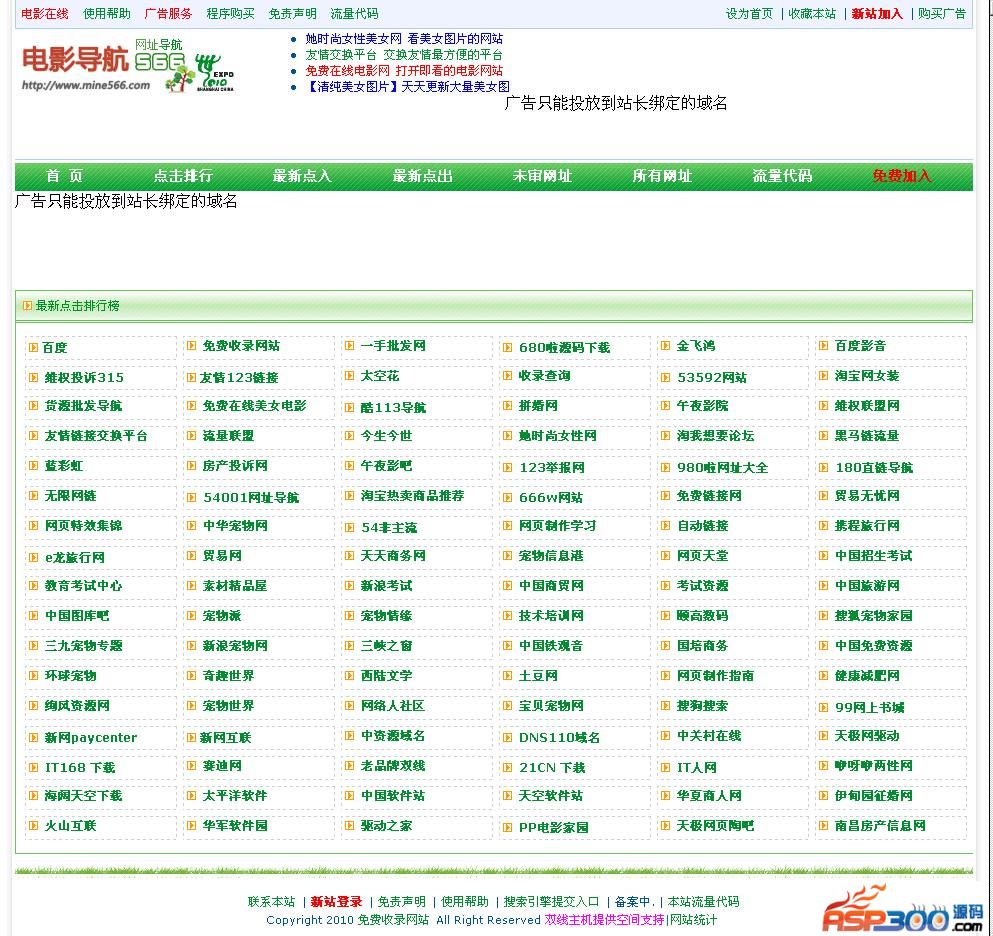Image resolution: width=993 pixels, height=936 pixels.
Task: Open 流量代码 in the green nav bar
Action: 782,176
